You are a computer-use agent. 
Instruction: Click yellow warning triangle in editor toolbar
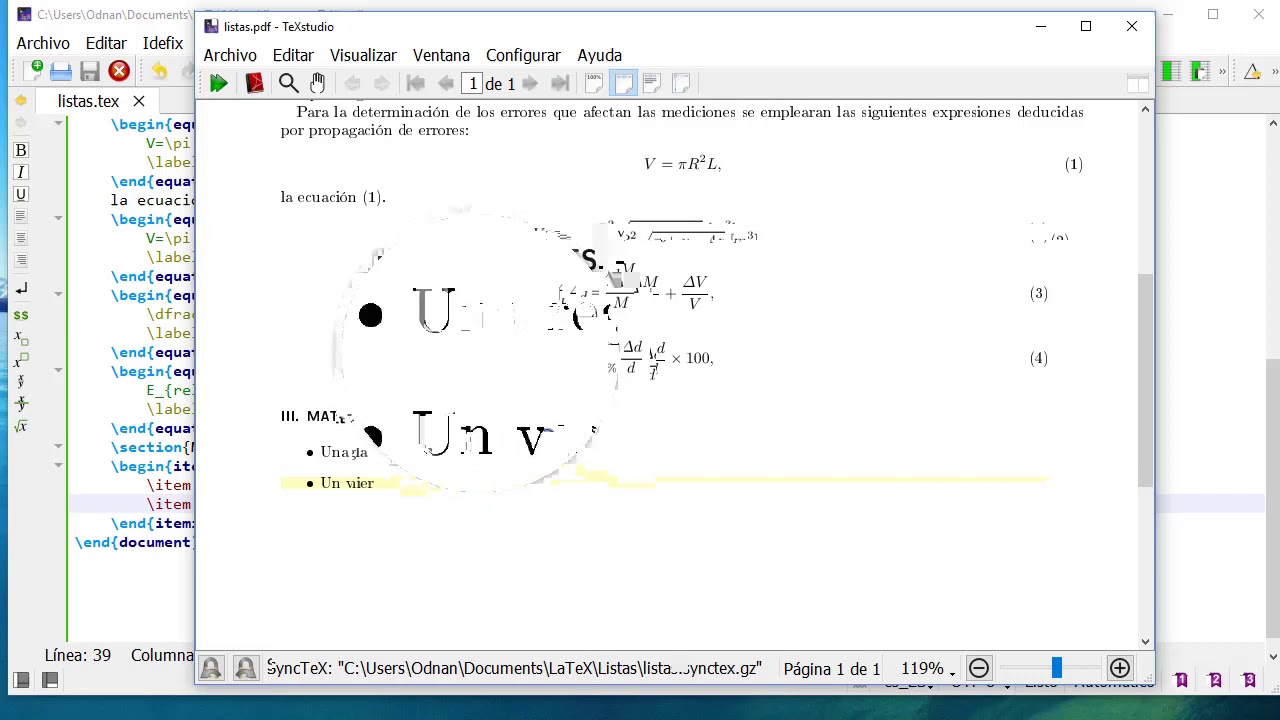point(1252,71)
